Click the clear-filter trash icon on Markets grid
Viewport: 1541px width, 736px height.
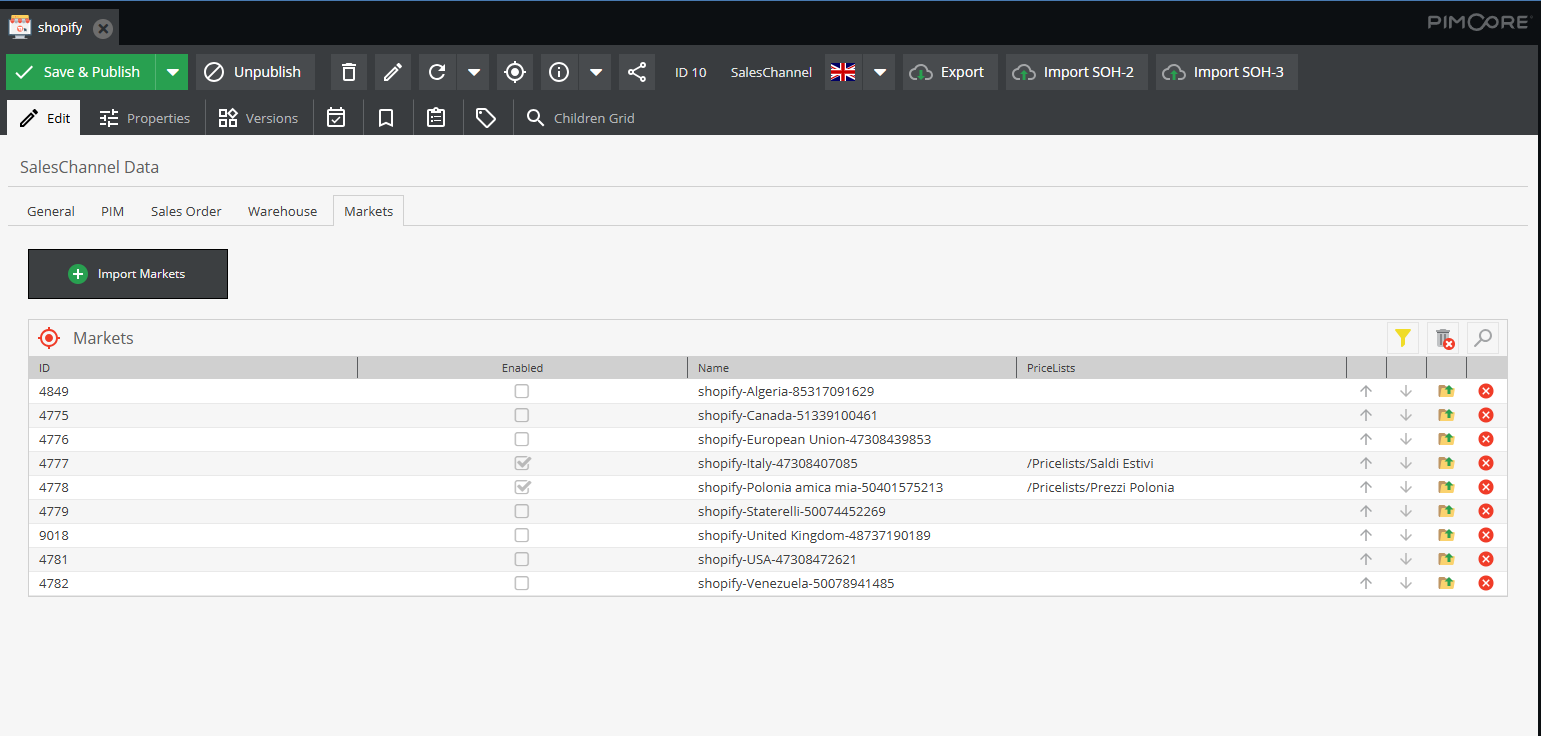[1443, 338]
